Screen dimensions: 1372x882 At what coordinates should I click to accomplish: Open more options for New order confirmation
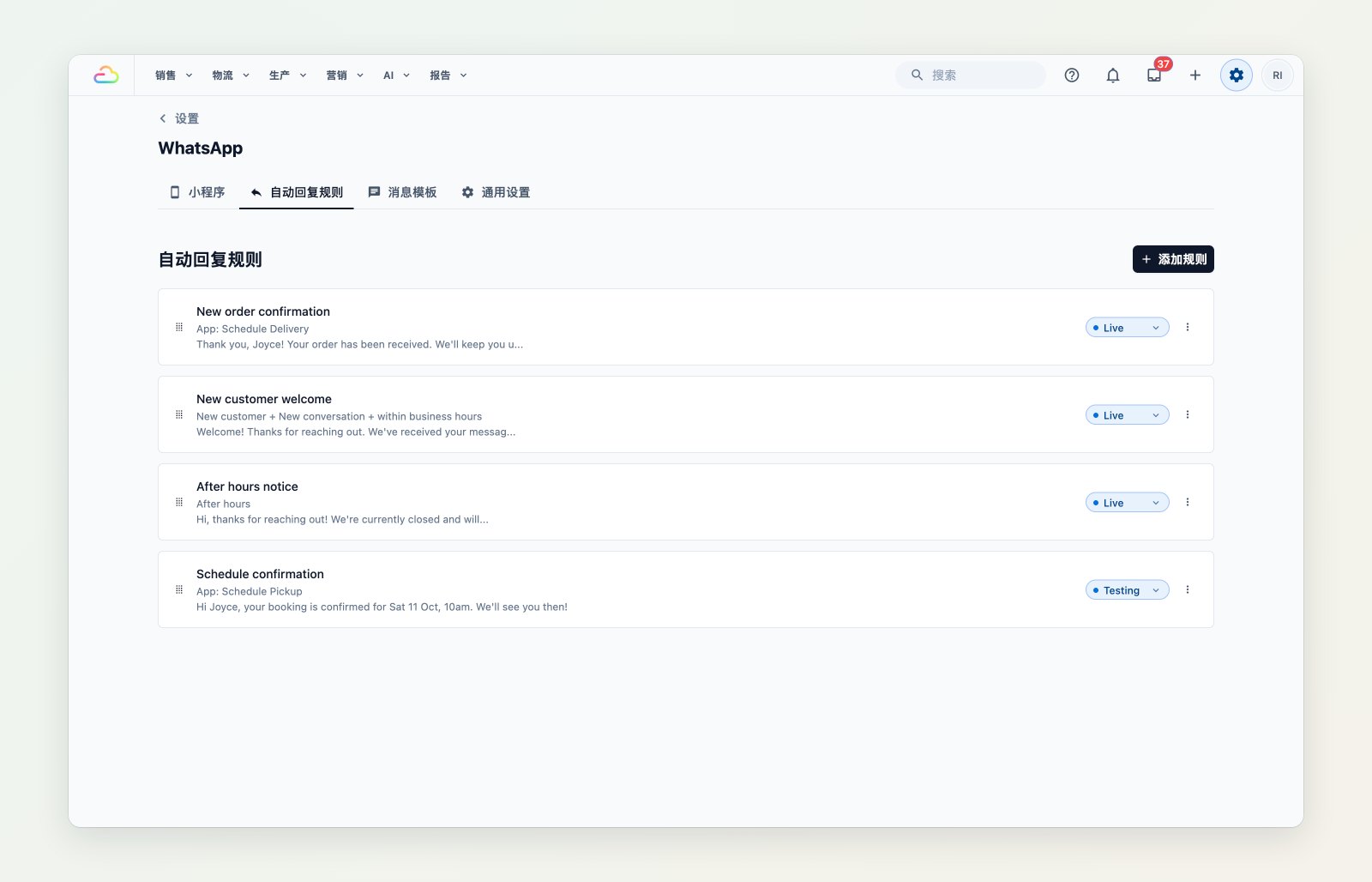(1188, 327)
